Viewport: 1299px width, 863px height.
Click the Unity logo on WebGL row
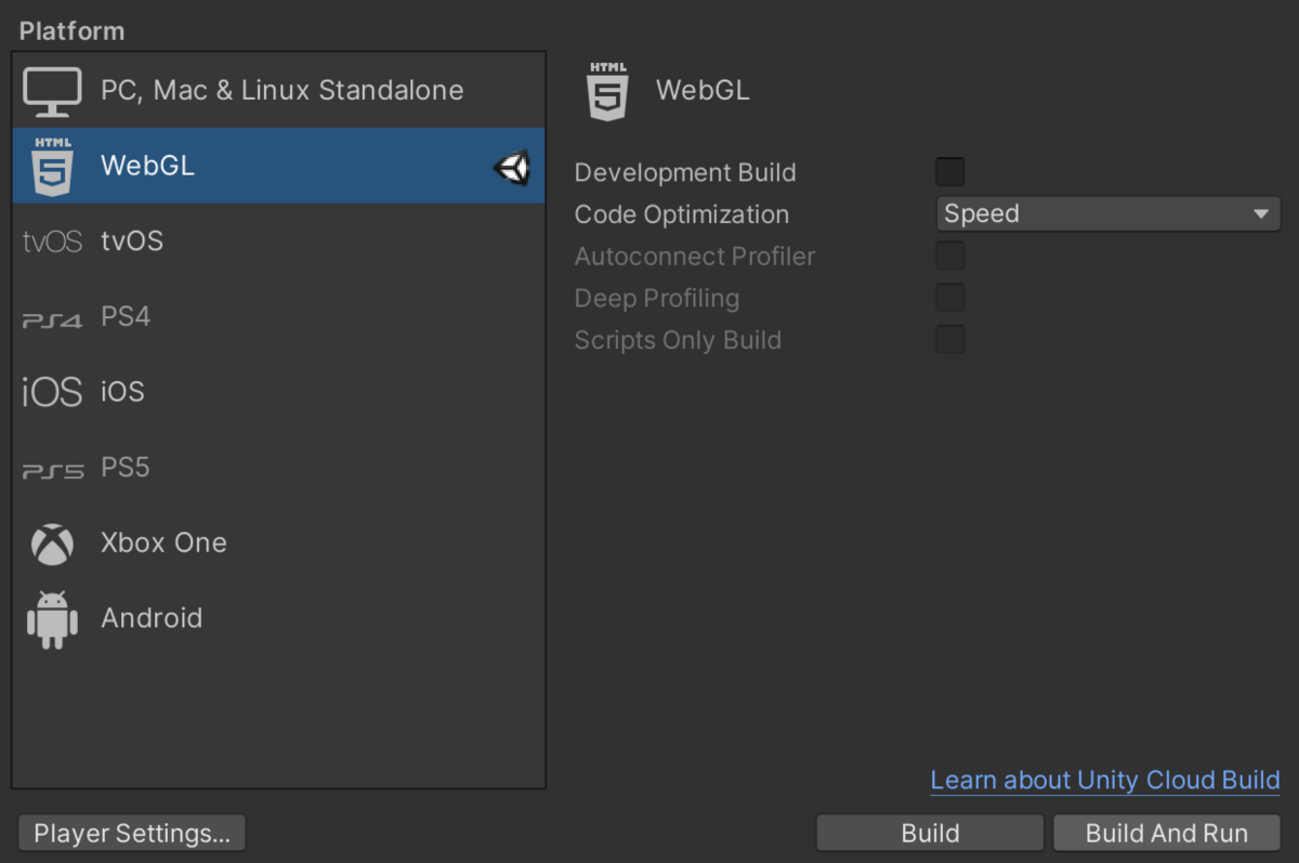512,167
